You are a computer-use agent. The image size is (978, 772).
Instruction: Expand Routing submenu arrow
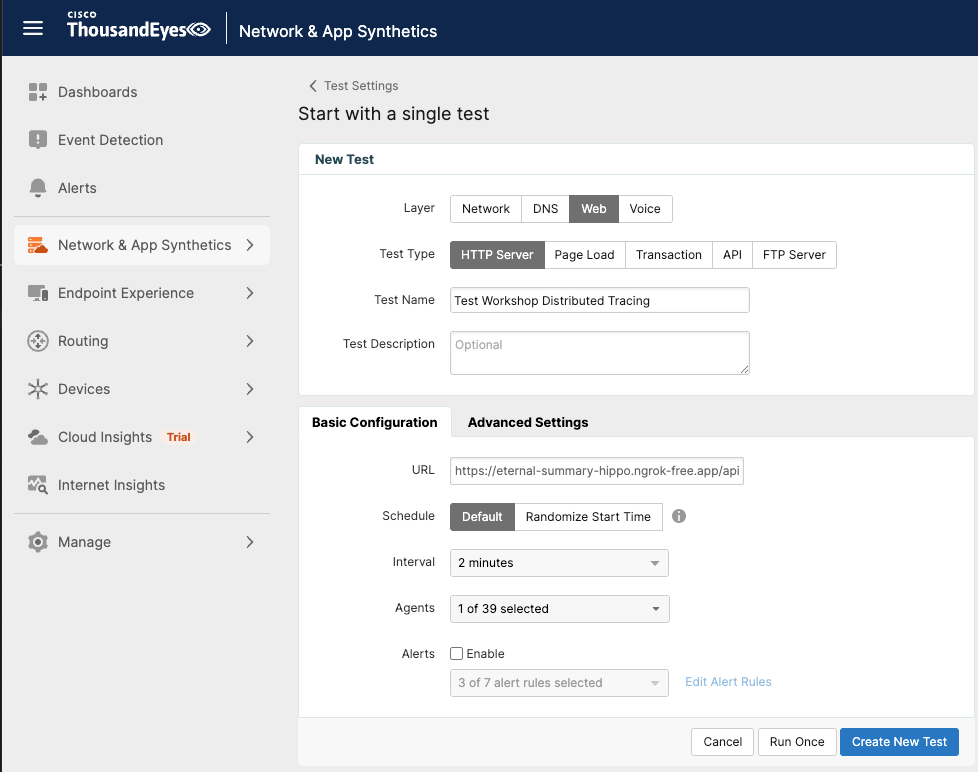(249, 341)
